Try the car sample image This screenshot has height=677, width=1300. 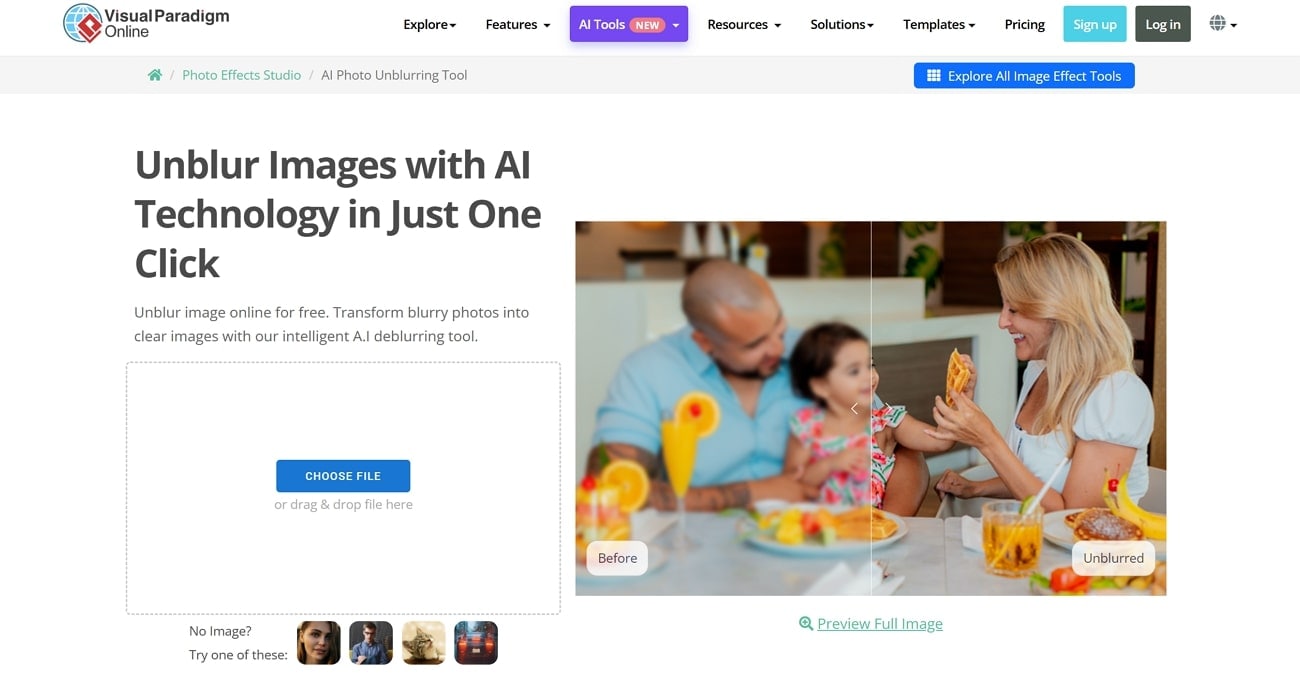476,643
